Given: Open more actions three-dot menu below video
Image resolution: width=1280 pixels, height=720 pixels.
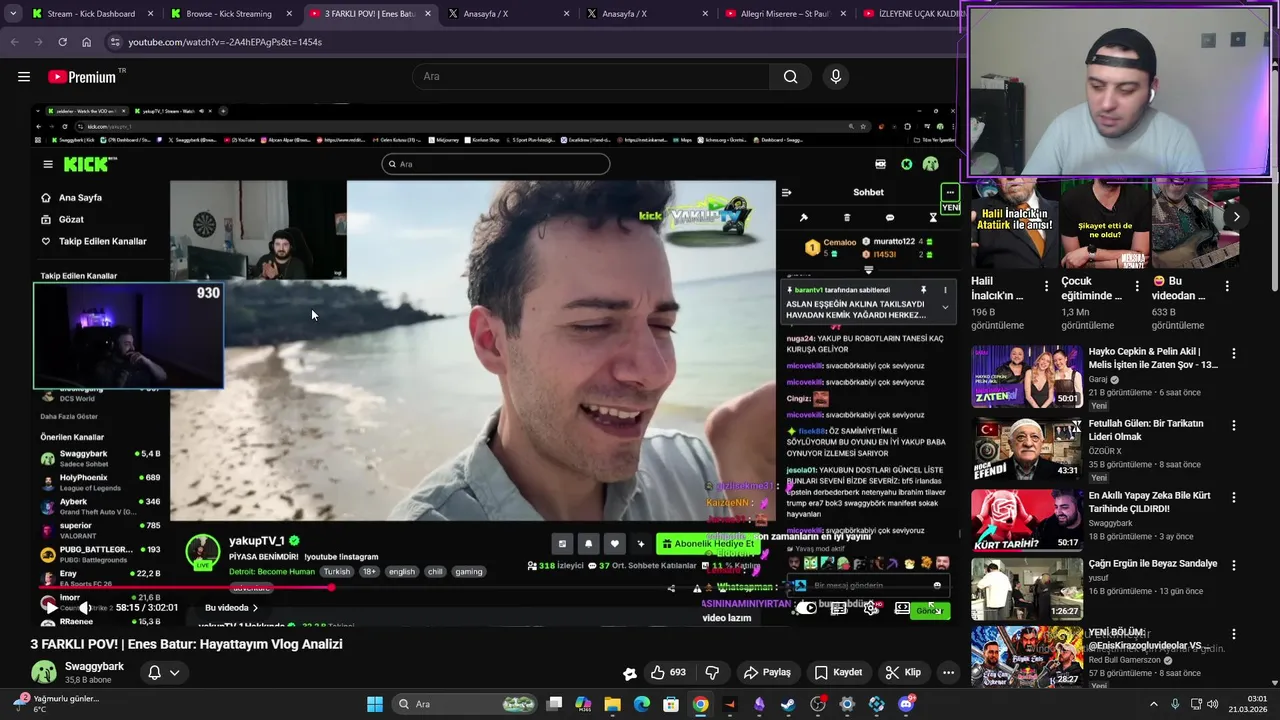Looking at the screenshot, I should pyautogui.click(x=948, y=672).
